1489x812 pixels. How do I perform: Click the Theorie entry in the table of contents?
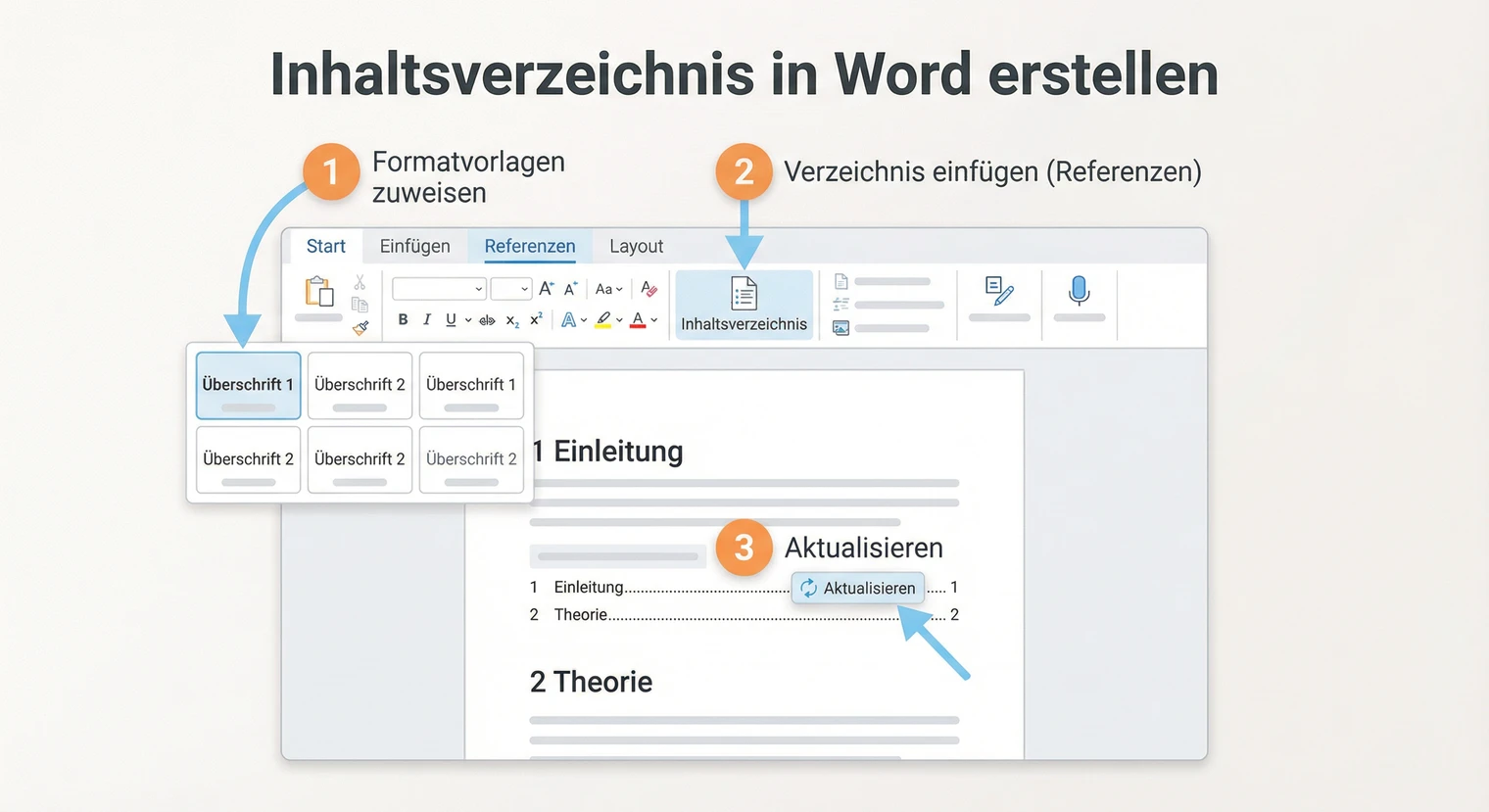click(581, 614)
